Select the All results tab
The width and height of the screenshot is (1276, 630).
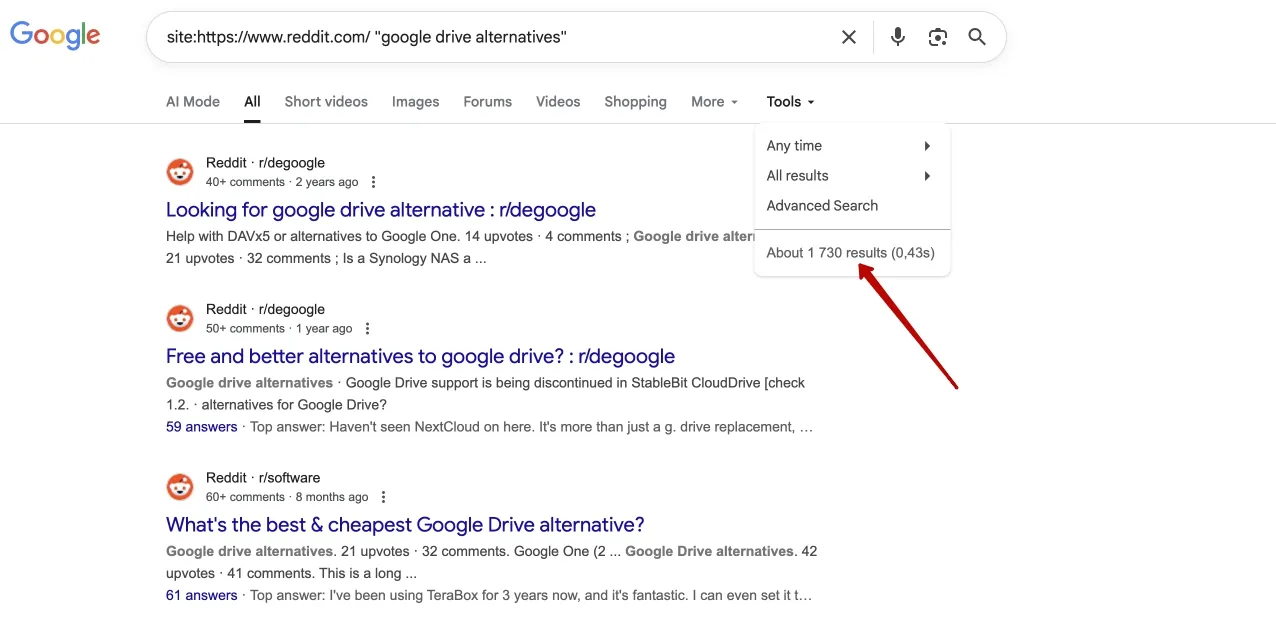[x=252, y=102]
